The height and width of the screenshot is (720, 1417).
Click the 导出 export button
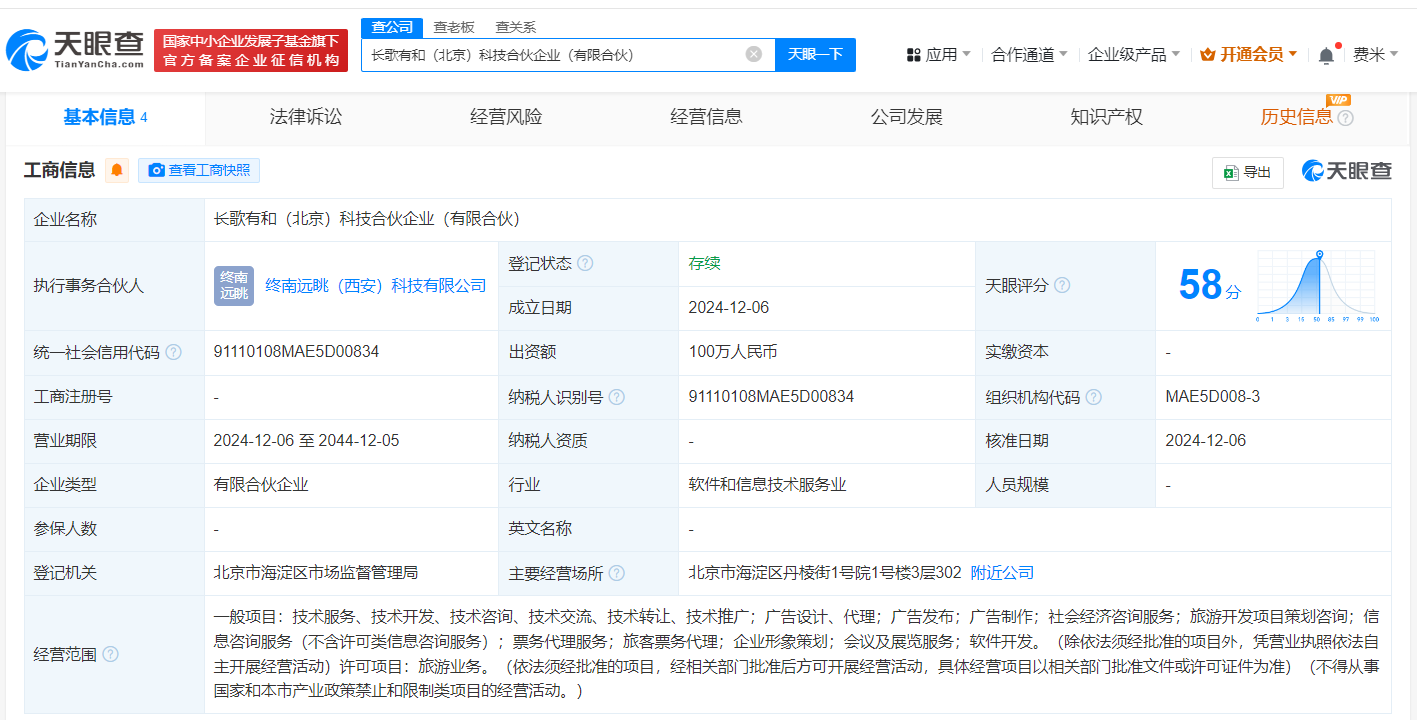coord(1247,172)
